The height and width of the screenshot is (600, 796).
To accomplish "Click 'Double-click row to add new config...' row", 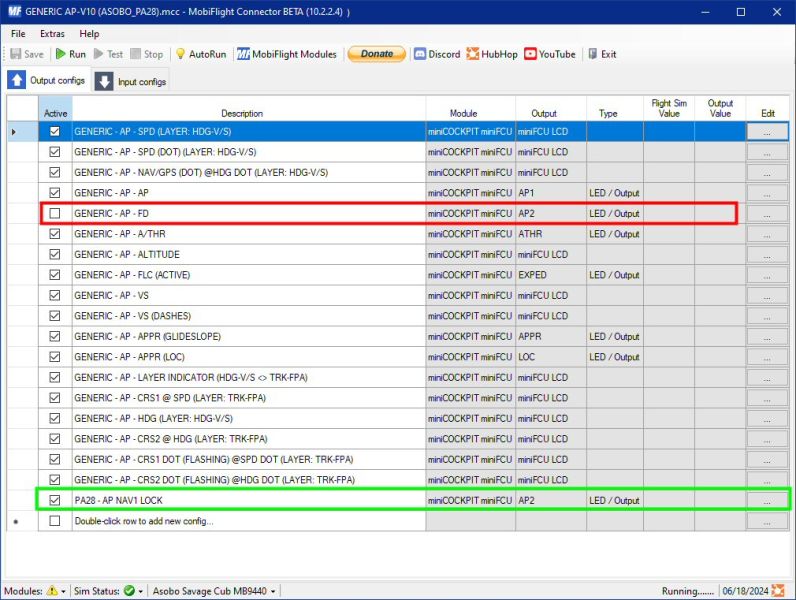I will click(x=249, y=521).
